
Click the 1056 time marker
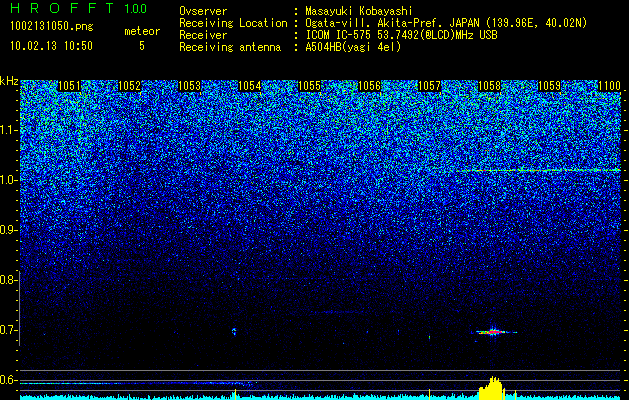369,86
